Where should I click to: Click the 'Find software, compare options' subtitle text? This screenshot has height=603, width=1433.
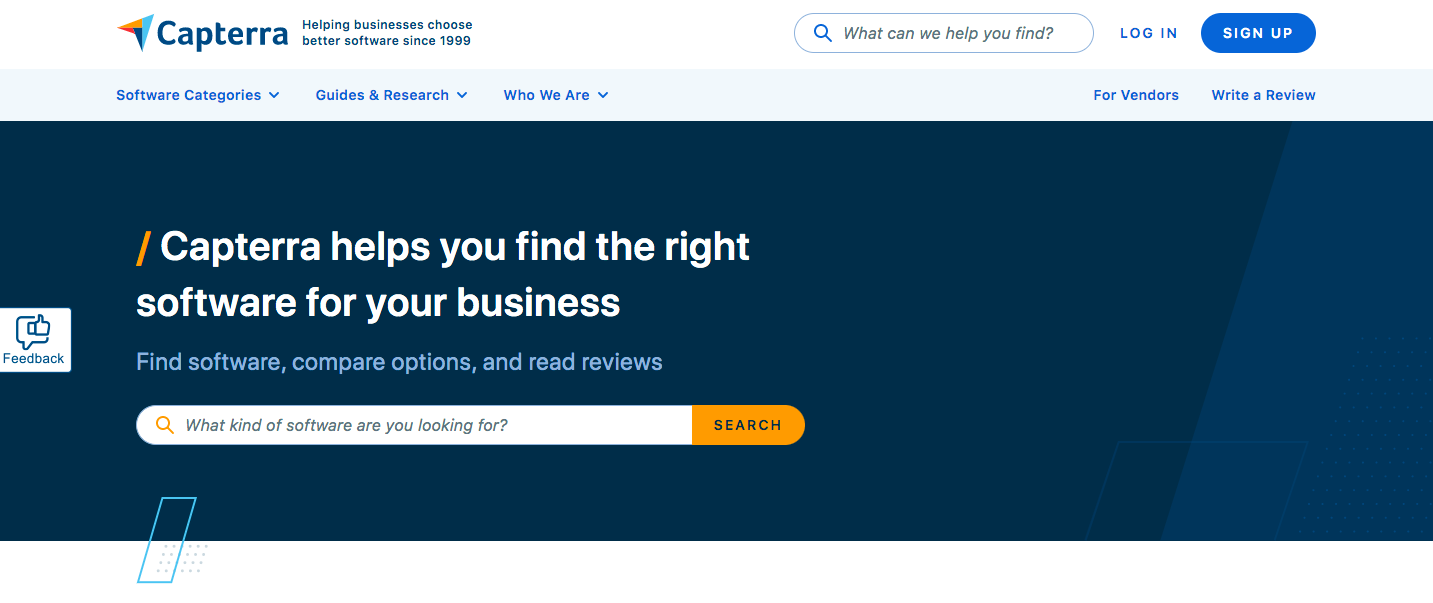399,361
